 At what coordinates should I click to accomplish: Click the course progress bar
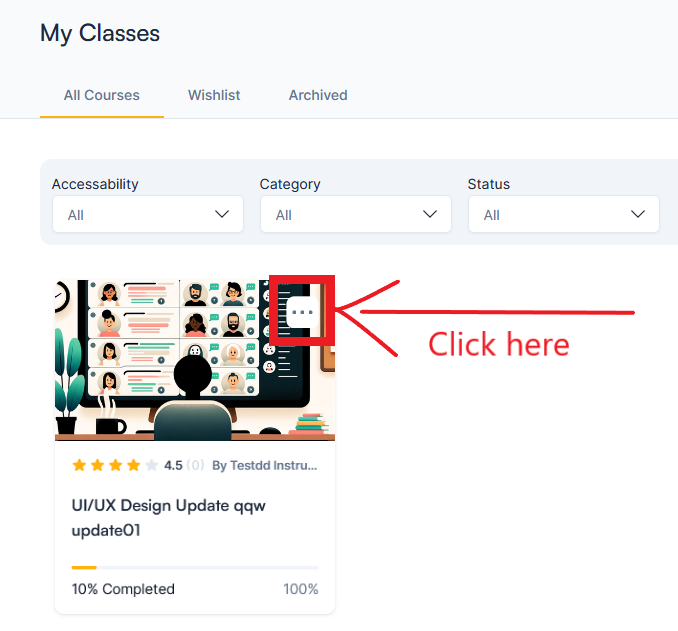tap(195, 567)
